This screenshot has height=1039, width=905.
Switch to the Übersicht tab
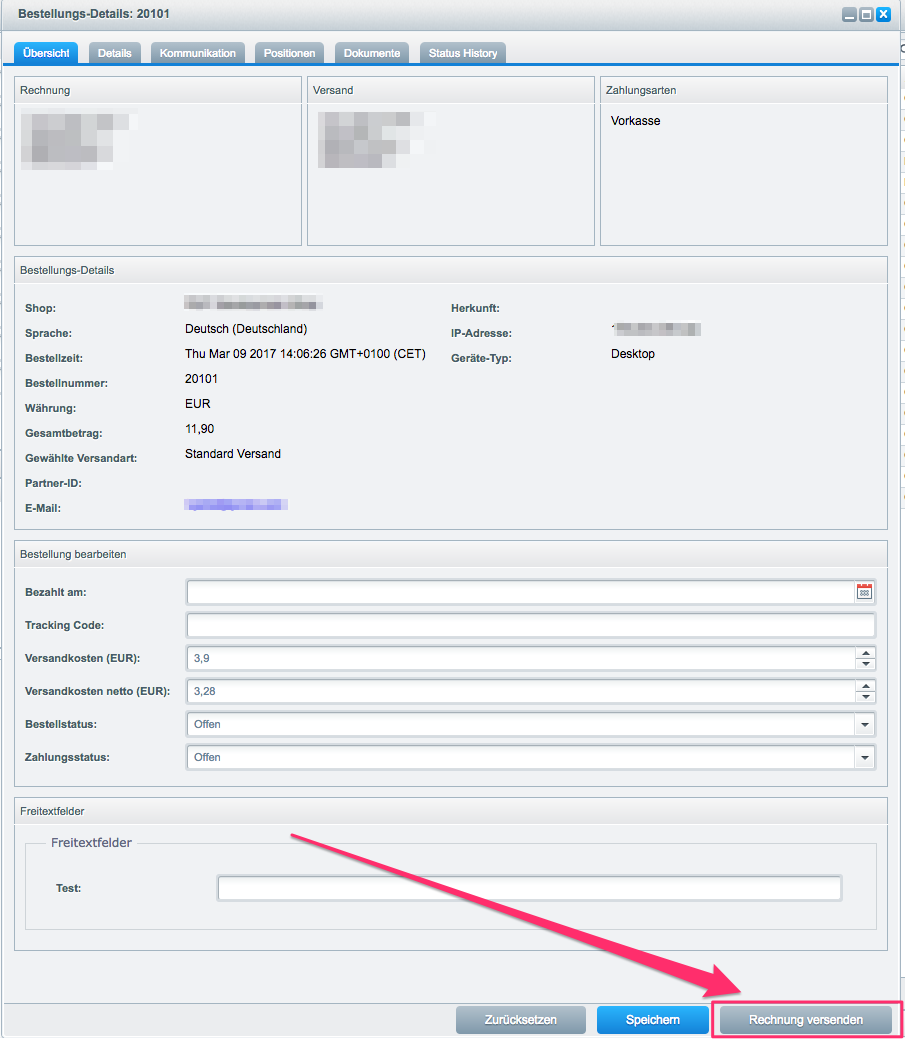46,53
